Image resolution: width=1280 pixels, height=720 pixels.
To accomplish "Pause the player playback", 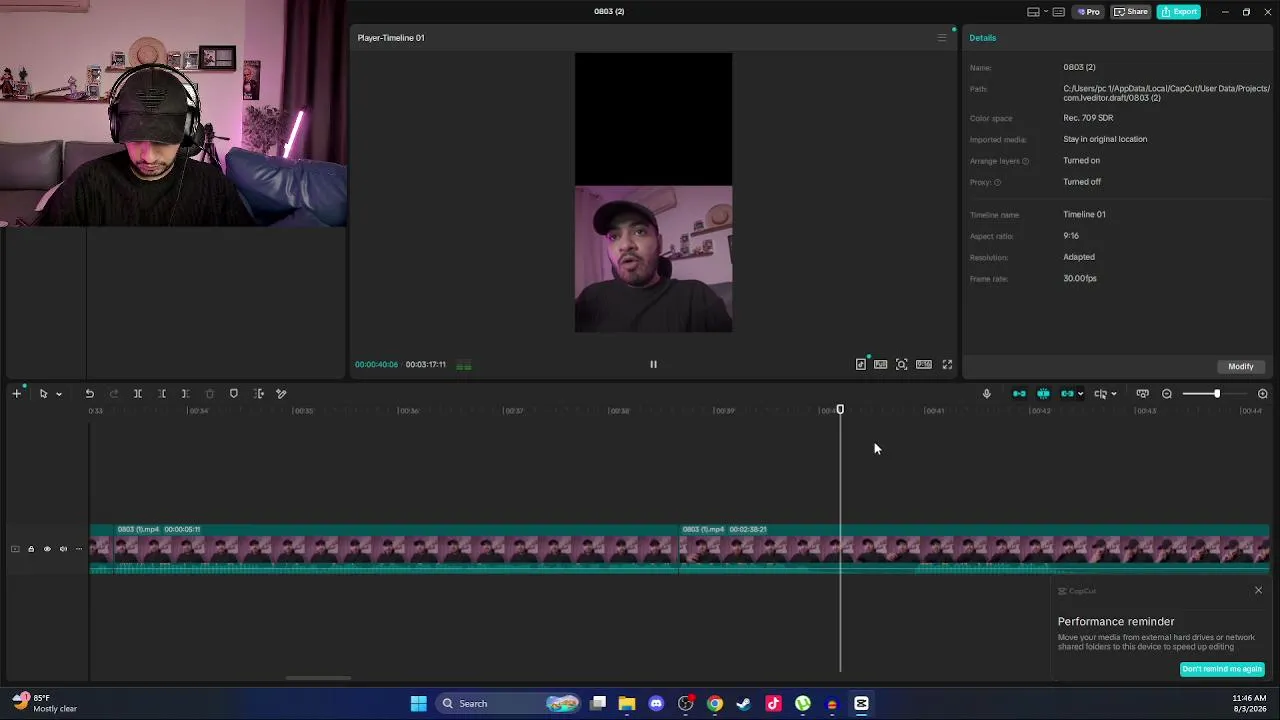I will pyautogui.click(x=653, y=365).
